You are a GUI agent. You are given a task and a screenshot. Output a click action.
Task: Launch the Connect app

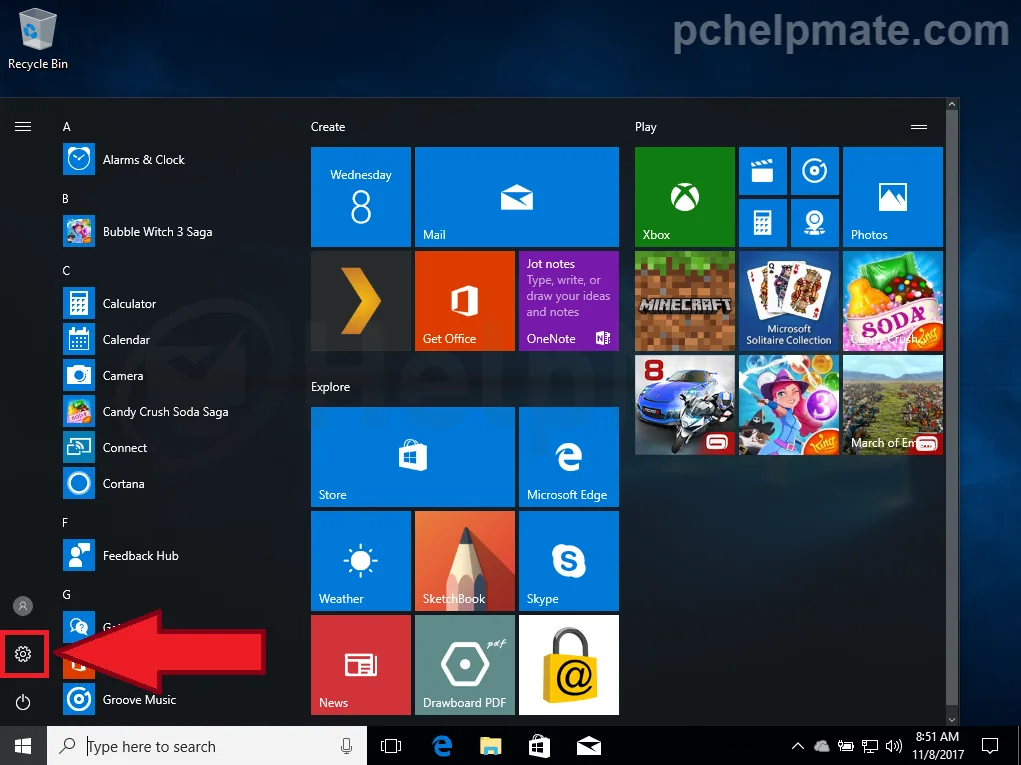click(105, 448)
